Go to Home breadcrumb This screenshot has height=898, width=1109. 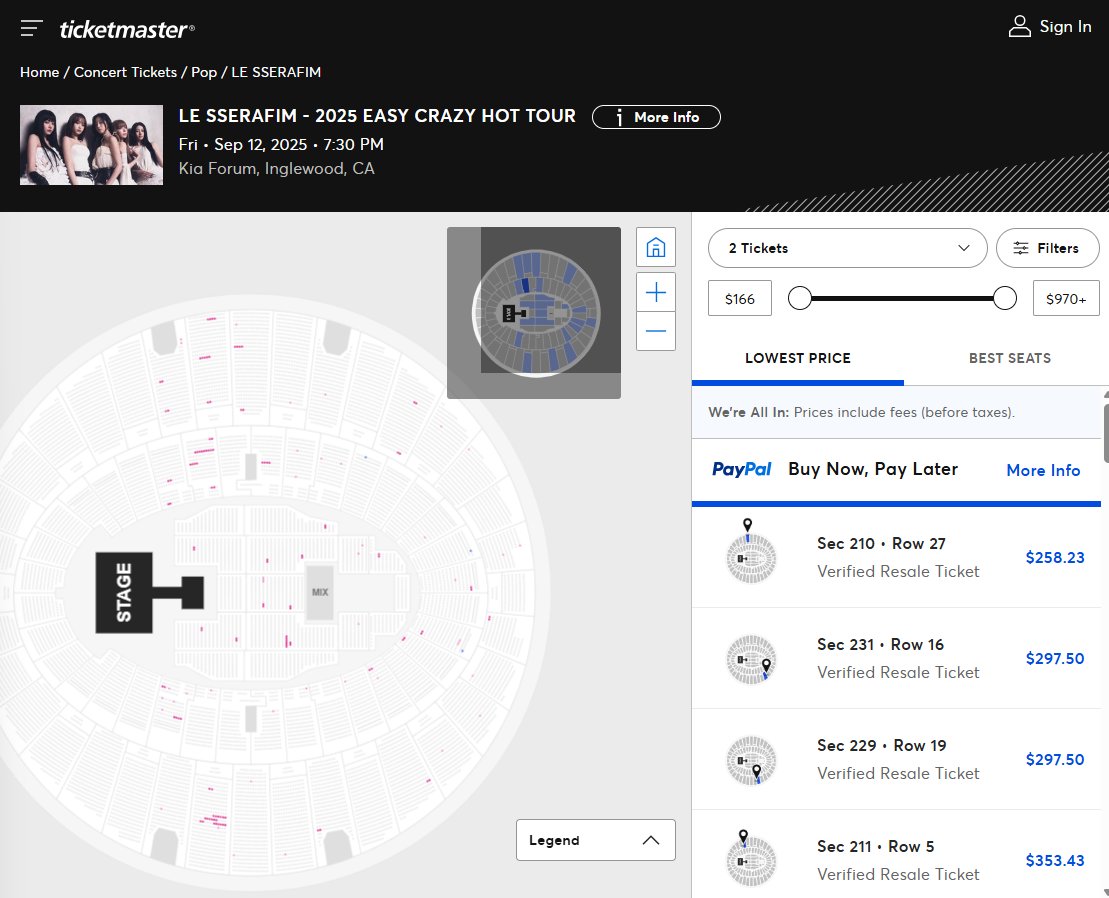[x=40, y=72]
